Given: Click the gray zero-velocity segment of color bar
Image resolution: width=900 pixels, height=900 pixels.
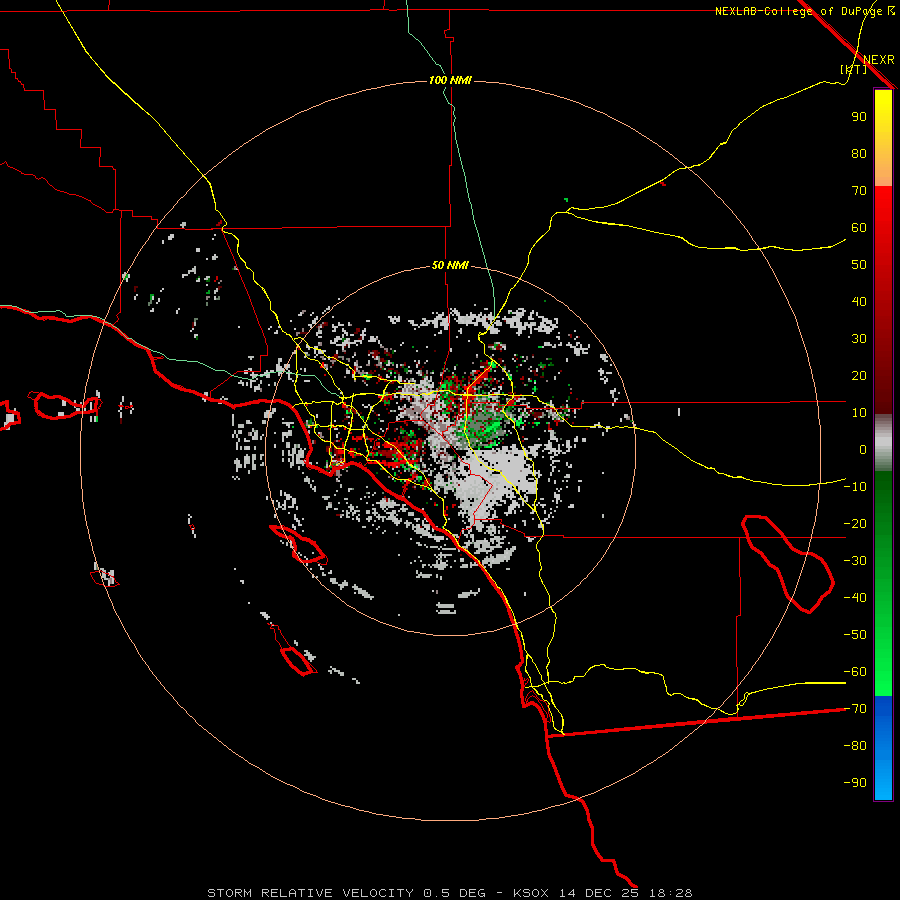Looking at the screenshot, I should (x=883, y=443).
